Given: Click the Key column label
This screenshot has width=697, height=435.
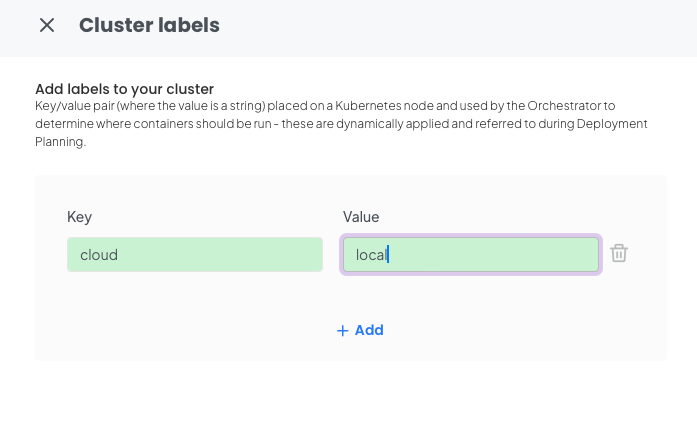Looking at the screenshot, I should [80, 217].
